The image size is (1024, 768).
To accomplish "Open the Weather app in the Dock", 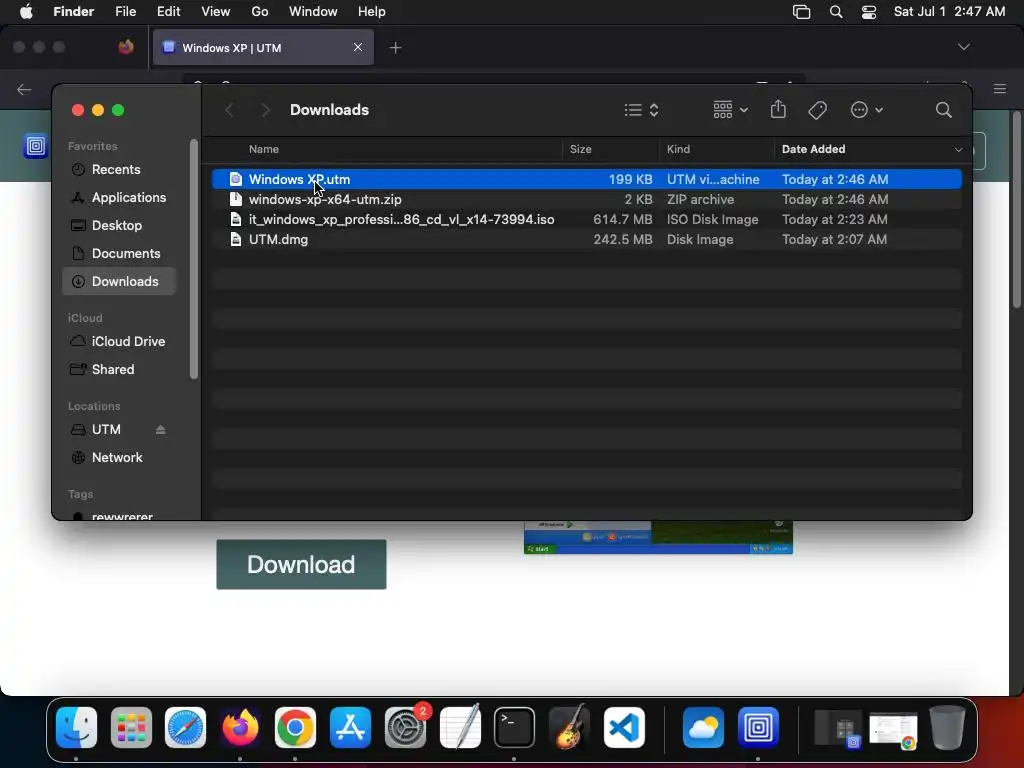I will [x=703, y=727].
